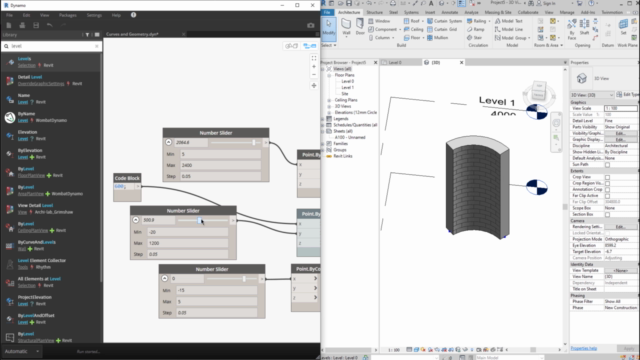This screenshot has width=640, height=360.
Task: Collapse the 500.9 Number Slider settings
Action: pos(136,220)
